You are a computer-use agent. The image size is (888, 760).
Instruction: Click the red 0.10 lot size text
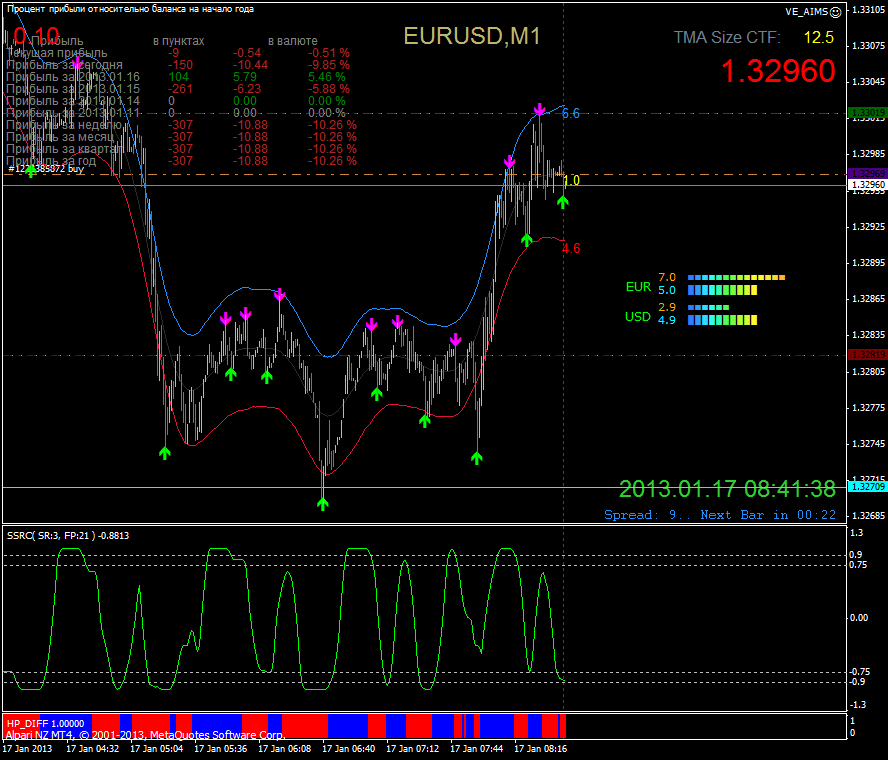[x=36, y=36]
